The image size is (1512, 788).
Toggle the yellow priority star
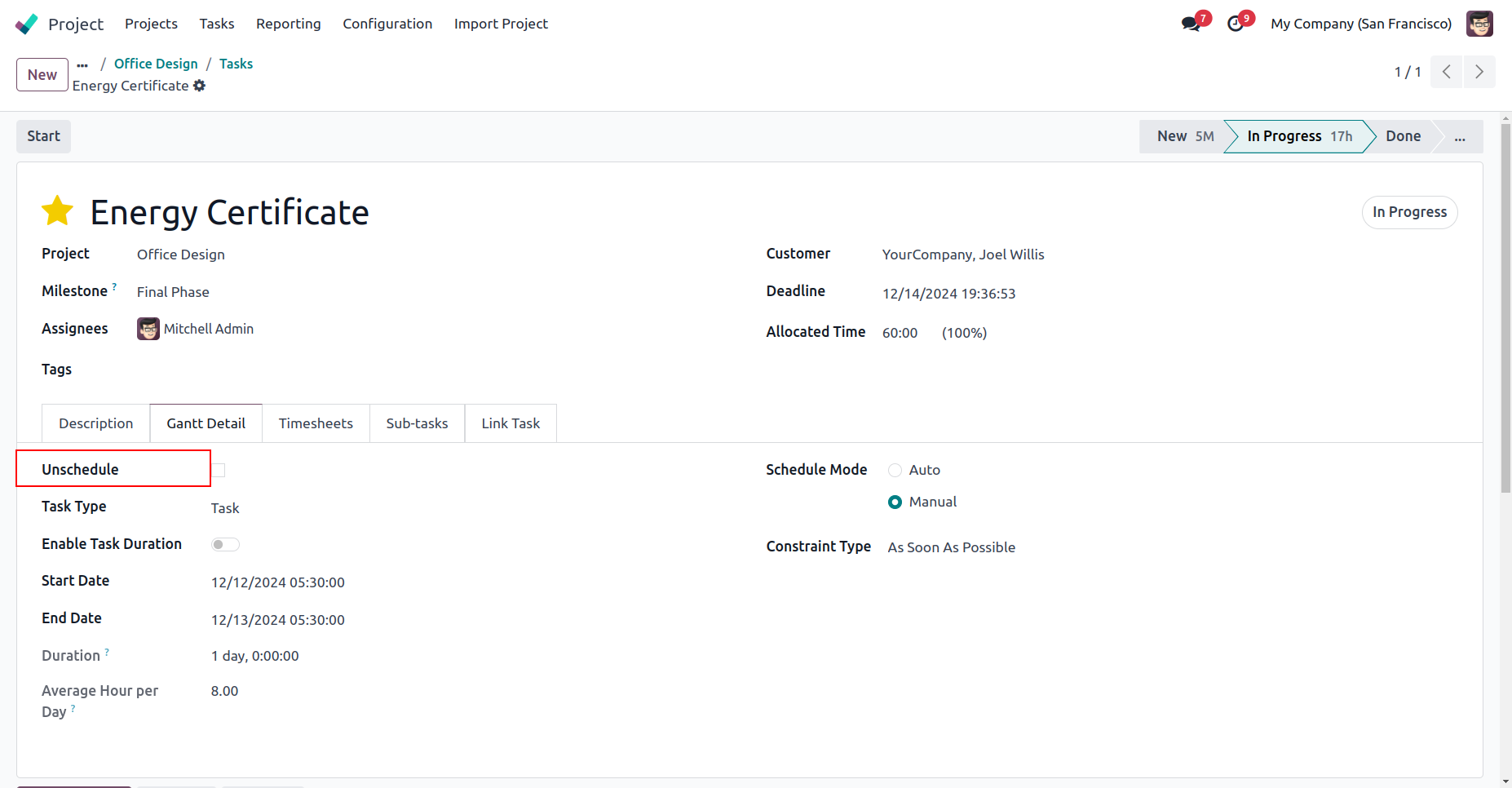click(x=58, y=211)
